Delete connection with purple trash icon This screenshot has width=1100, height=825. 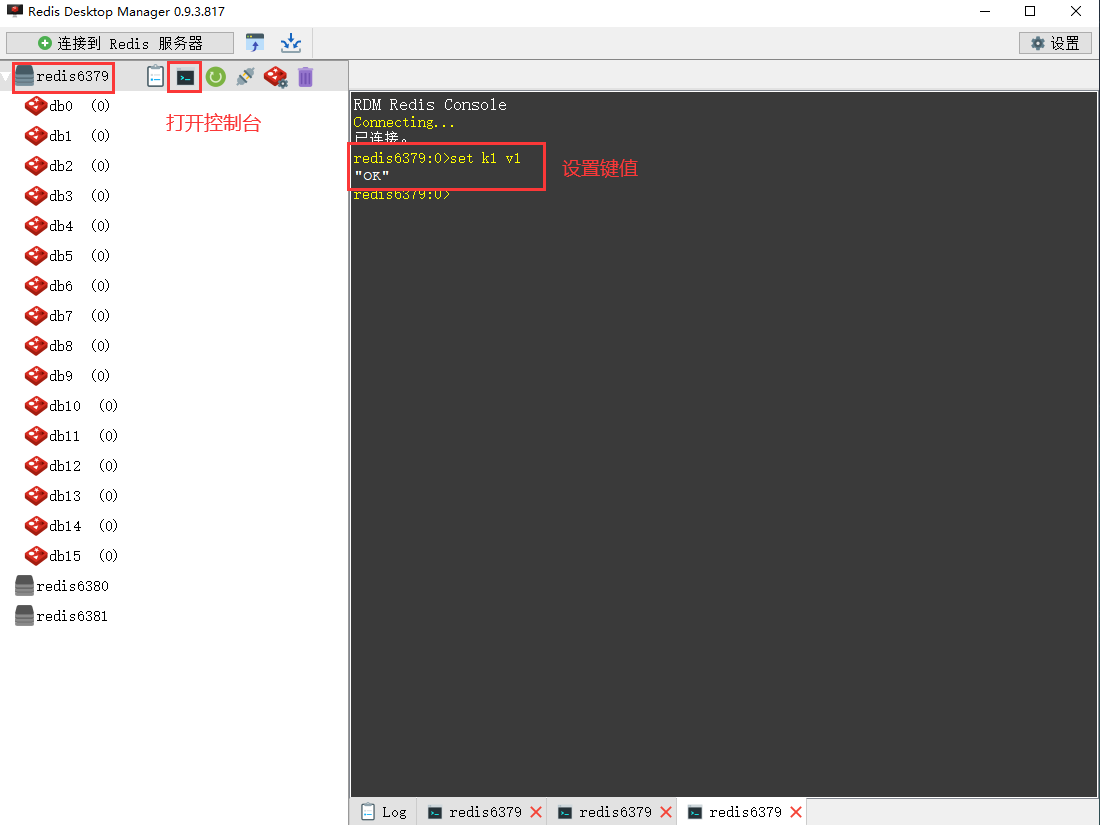click(x=305, y=77)
